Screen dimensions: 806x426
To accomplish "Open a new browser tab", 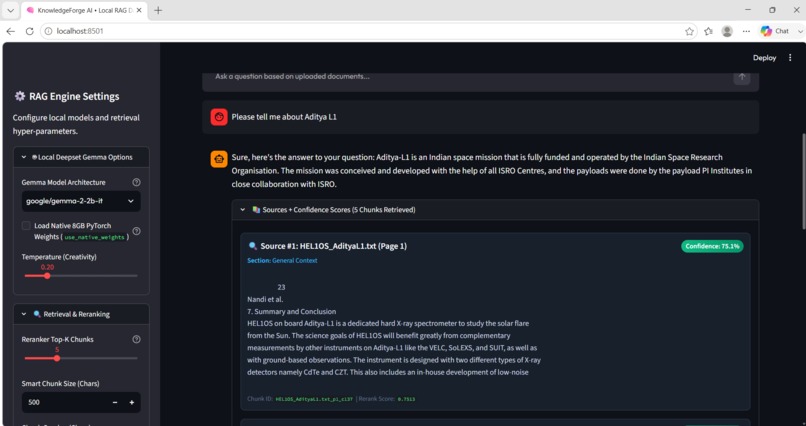I will point(158,10).
